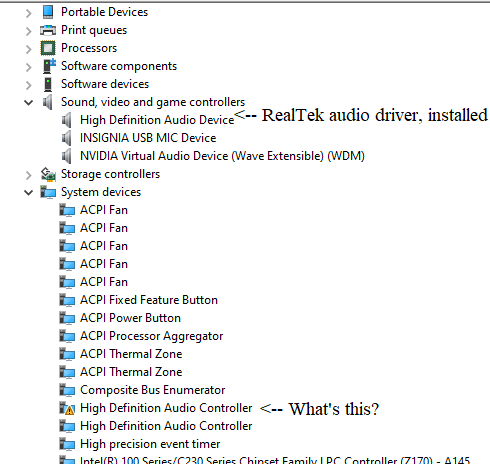Click the Software devices icon
490x464 pixels.
(x=48, y=84)
